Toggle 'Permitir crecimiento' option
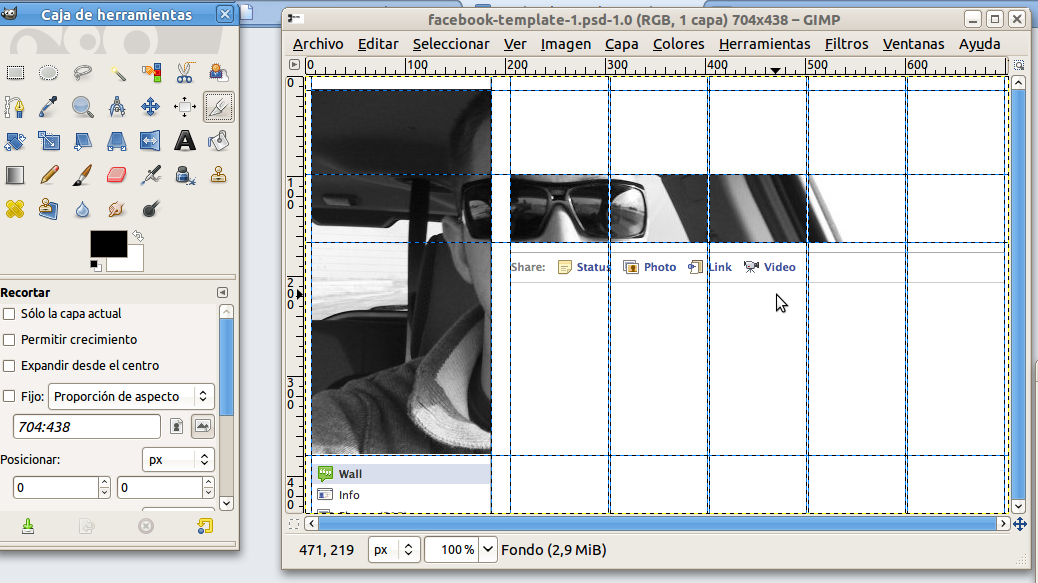The width and height of the screenshot is (1038, 583). [9, 340]
